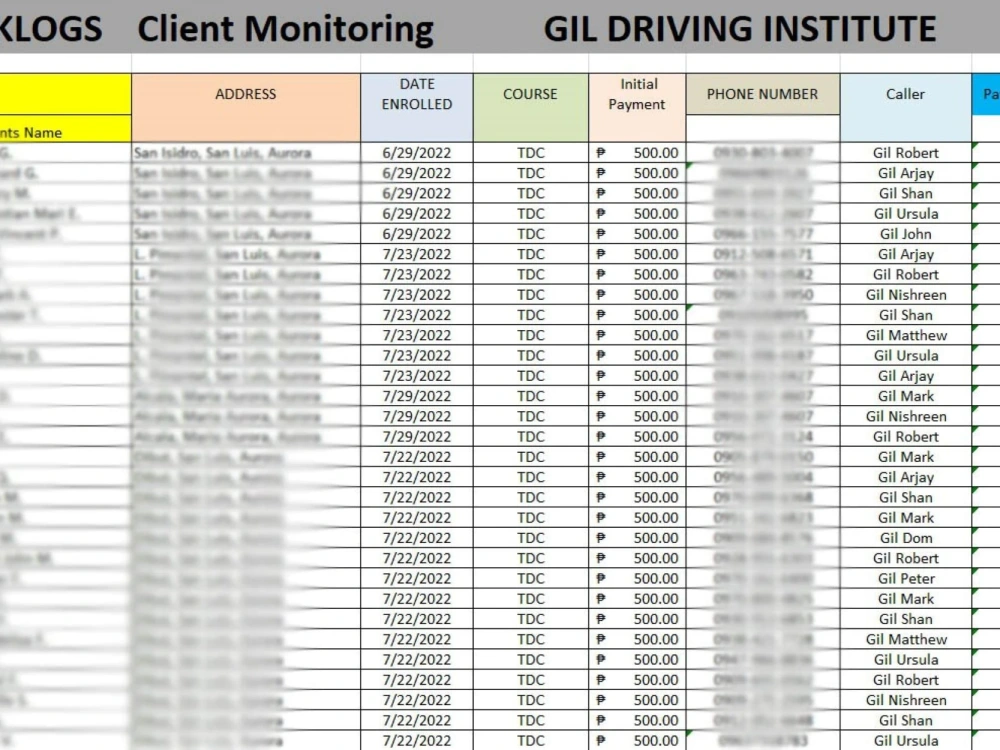Image resolution: width=1000 pixels, height=750 pixels.
Task: Select the ADDRESS column header
Action: 246,107
